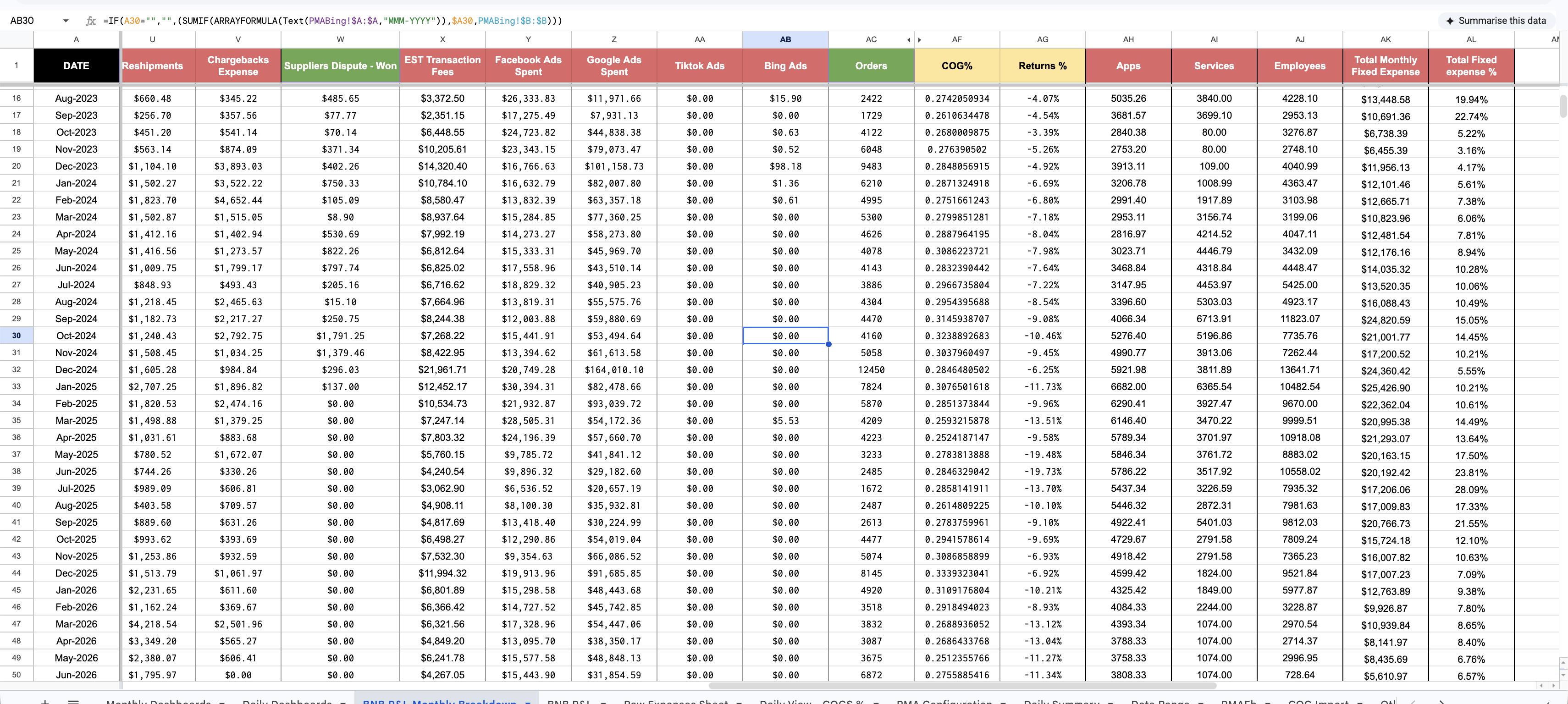
Task: Click the left arrow to show hidden columns after AC
Action: point(909,40)
